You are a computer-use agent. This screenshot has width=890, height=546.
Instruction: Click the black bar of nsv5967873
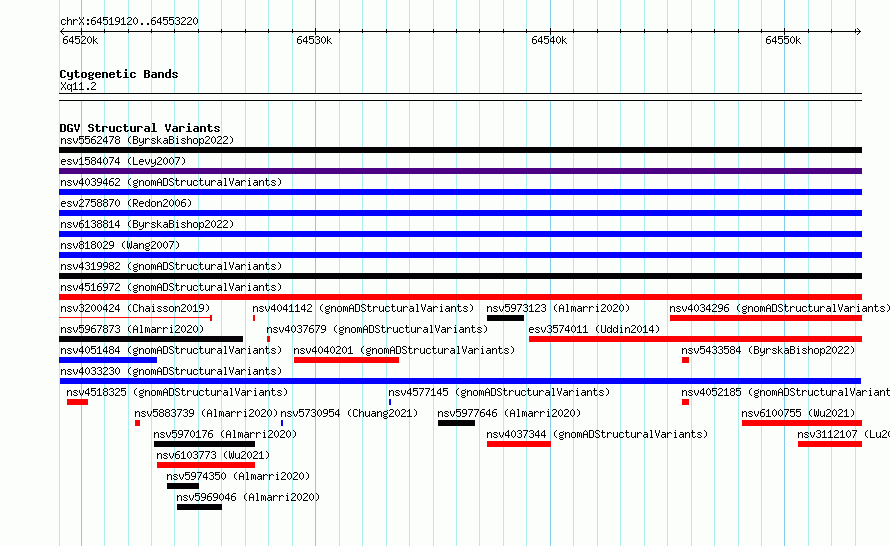pos(151,339)
